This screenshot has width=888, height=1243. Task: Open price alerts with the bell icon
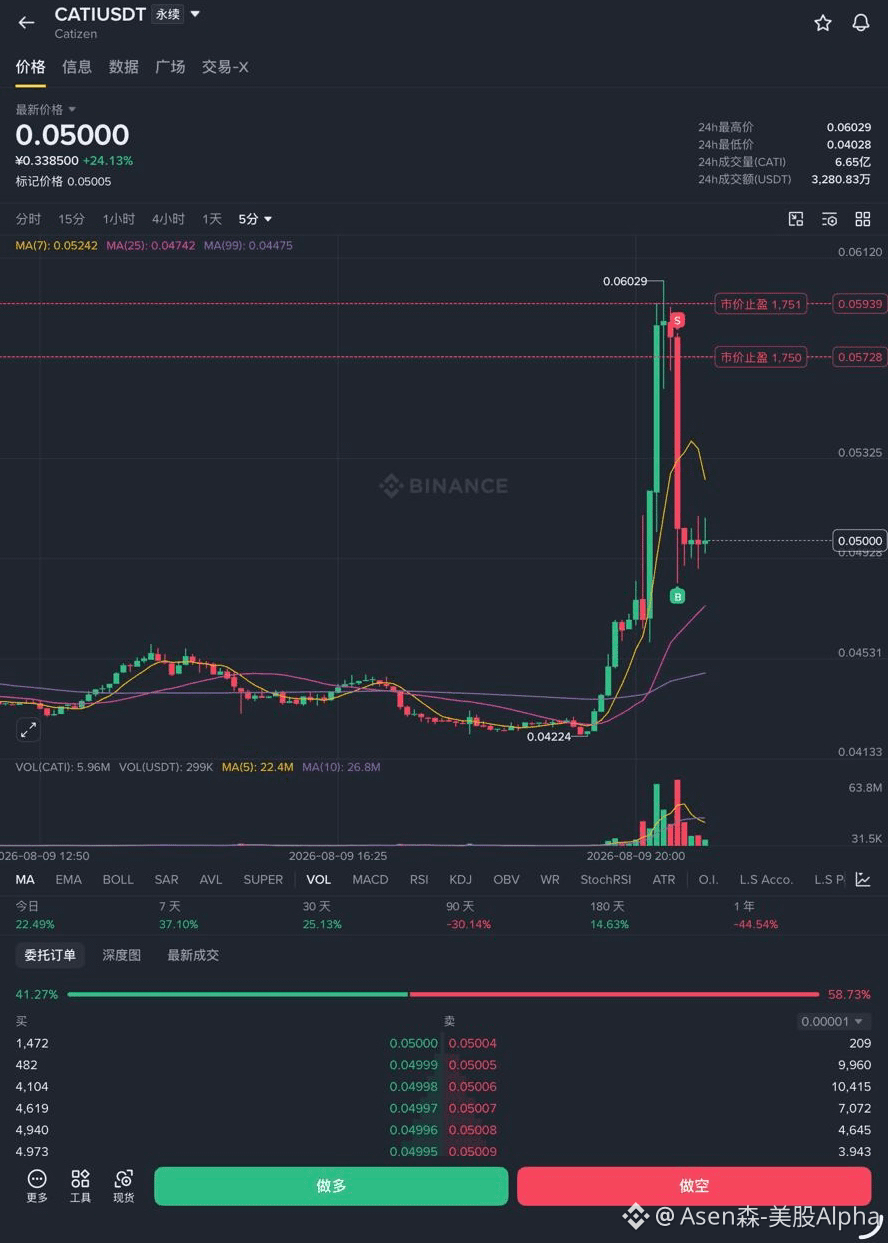click(x=860, y=22)
